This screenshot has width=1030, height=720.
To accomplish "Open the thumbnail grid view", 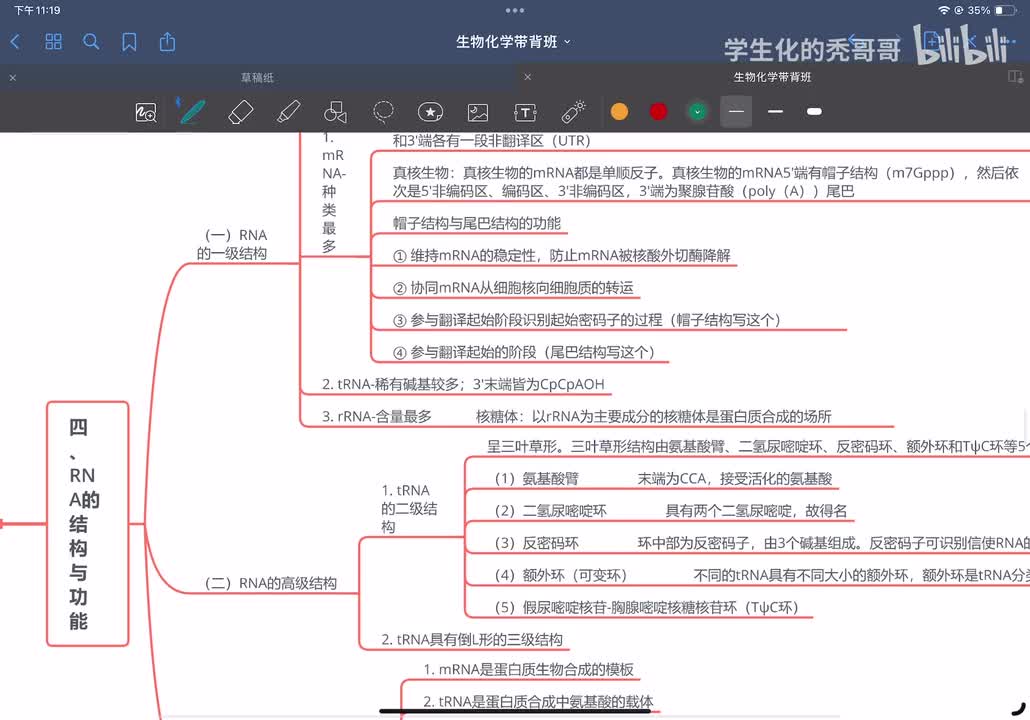I will 53,42.
